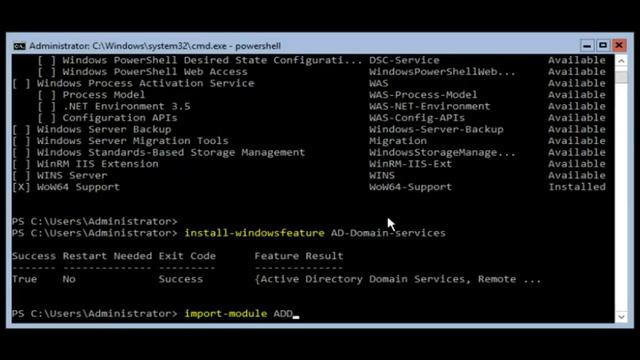Click 'WinRM IIS Extension' text
The width and height of the screenshot is (640, 360).
coord(97,164)
